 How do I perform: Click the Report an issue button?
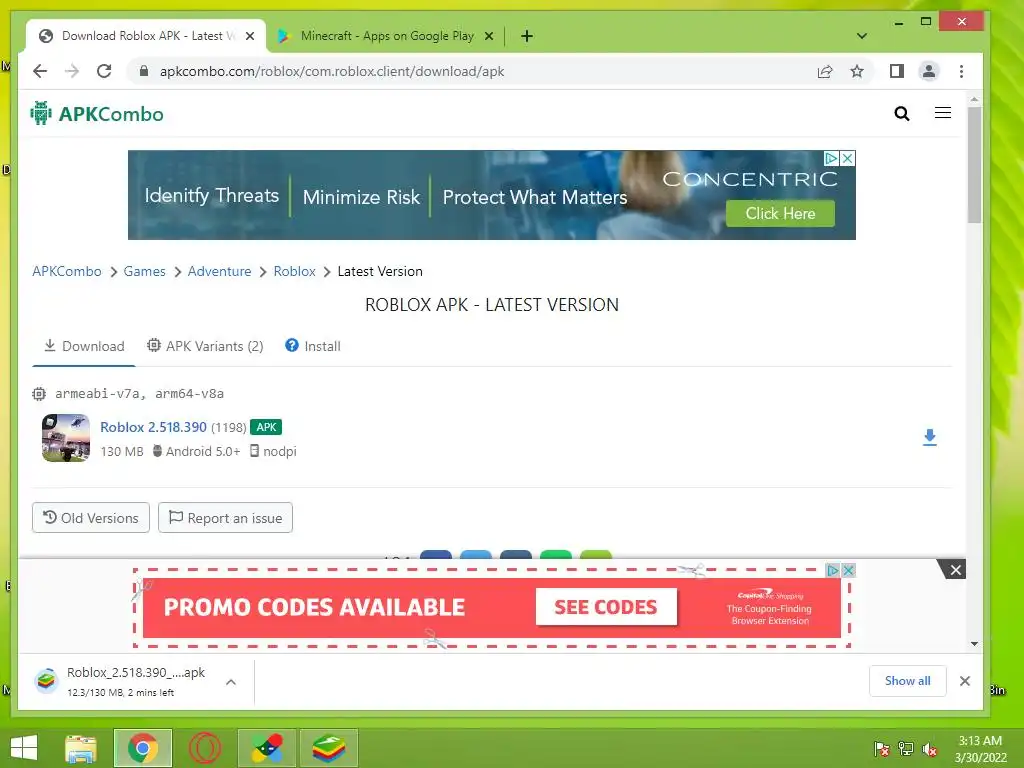click(x=225, y=518)
